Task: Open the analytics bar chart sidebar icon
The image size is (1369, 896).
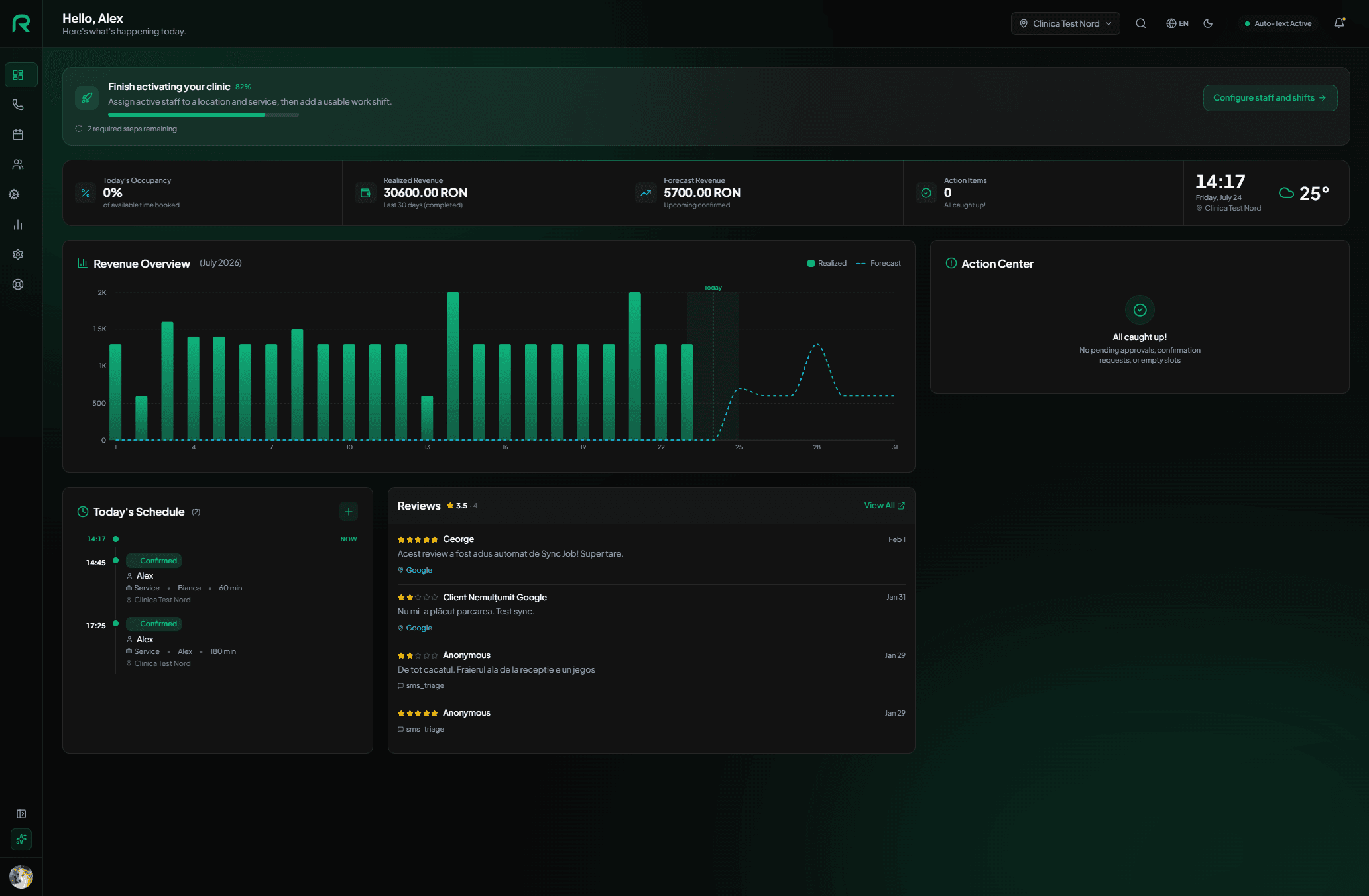Action: click(18, 225)
